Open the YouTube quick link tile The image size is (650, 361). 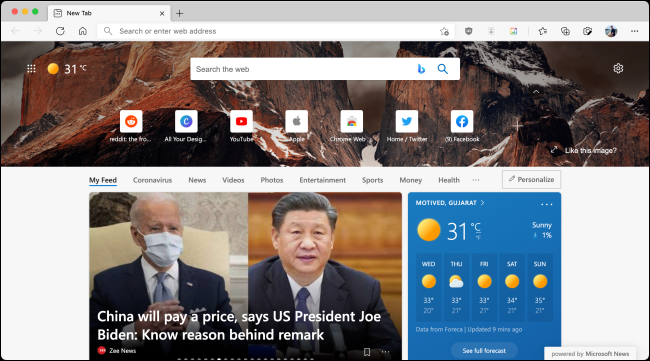click(241, 121)
